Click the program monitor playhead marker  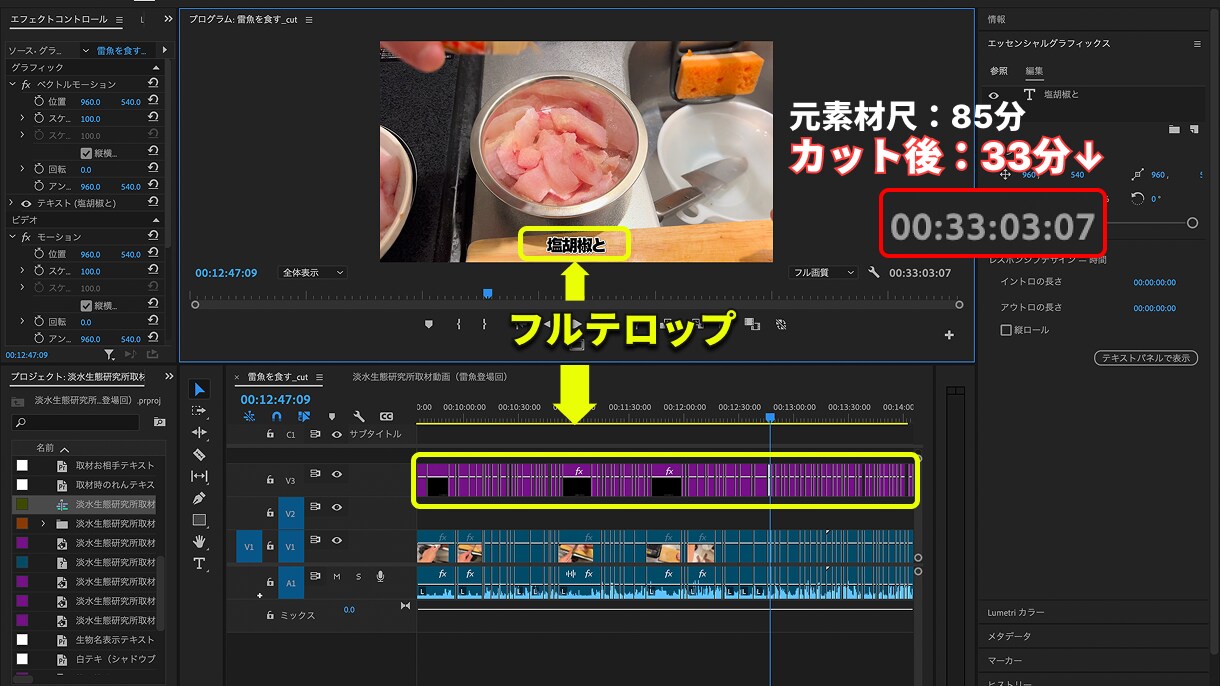(x=488, y=293)
